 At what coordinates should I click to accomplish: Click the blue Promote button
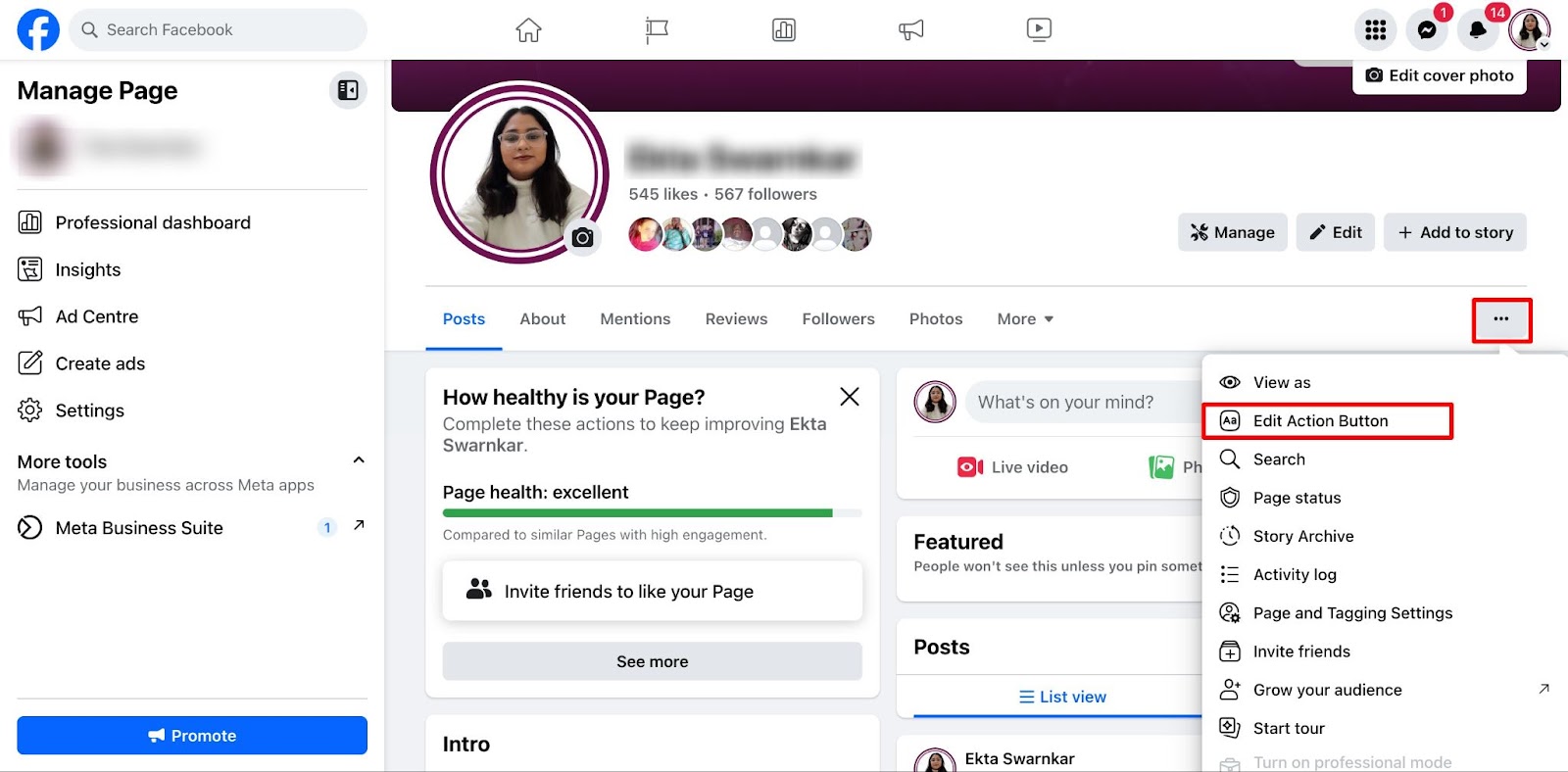tap(192, 736)
